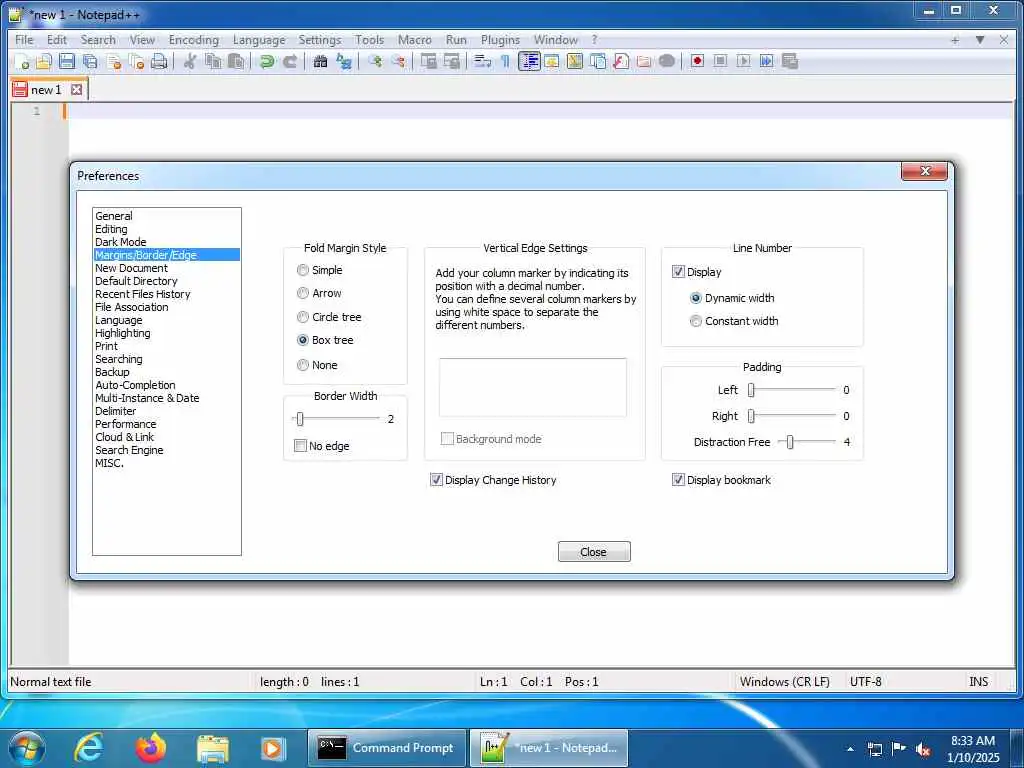1024x768 pixels.
Task: Click the Playback macro icon
Action: coord(743,61)
